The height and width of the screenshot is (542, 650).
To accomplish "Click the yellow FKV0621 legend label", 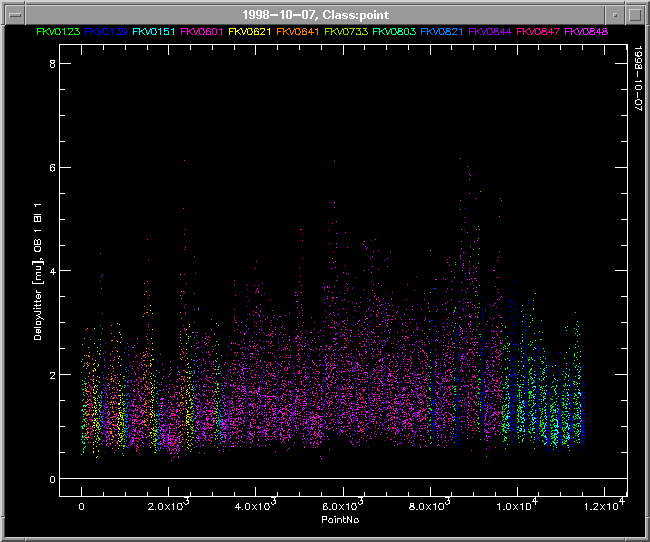I will pos(249,32).
